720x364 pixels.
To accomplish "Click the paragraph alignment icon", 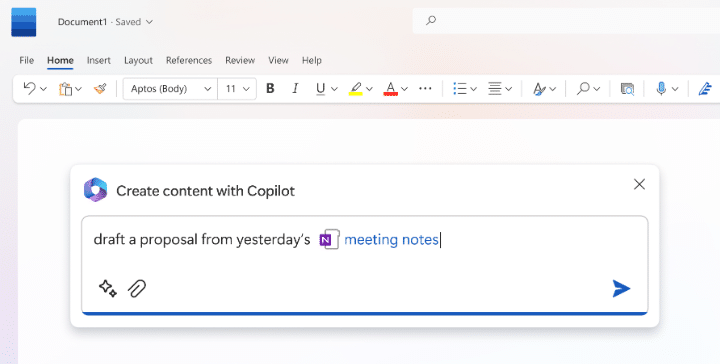I will (x=495, y=89).
